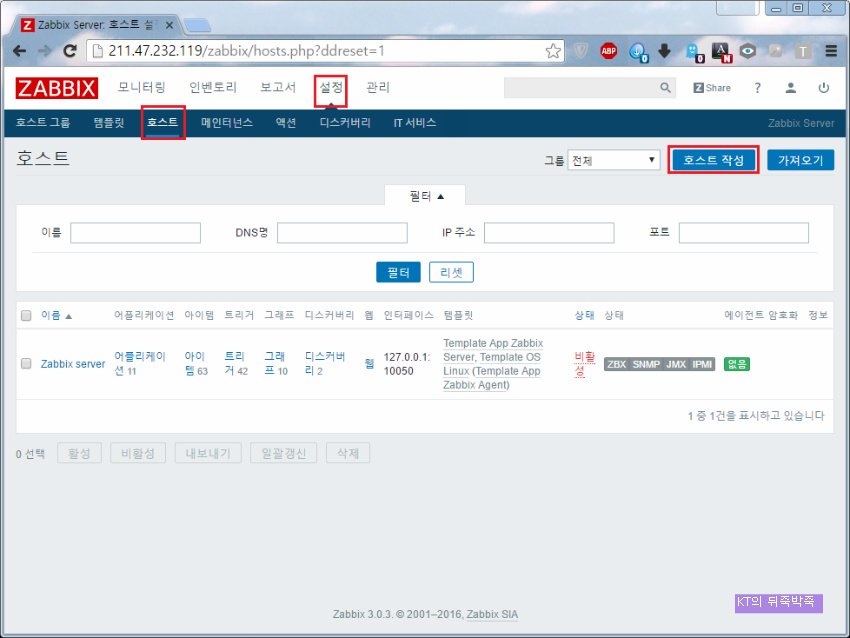The height and width of the screenshot is (638, 850).
Task: Go to the 액션 submenu
Action: (286, 123)
